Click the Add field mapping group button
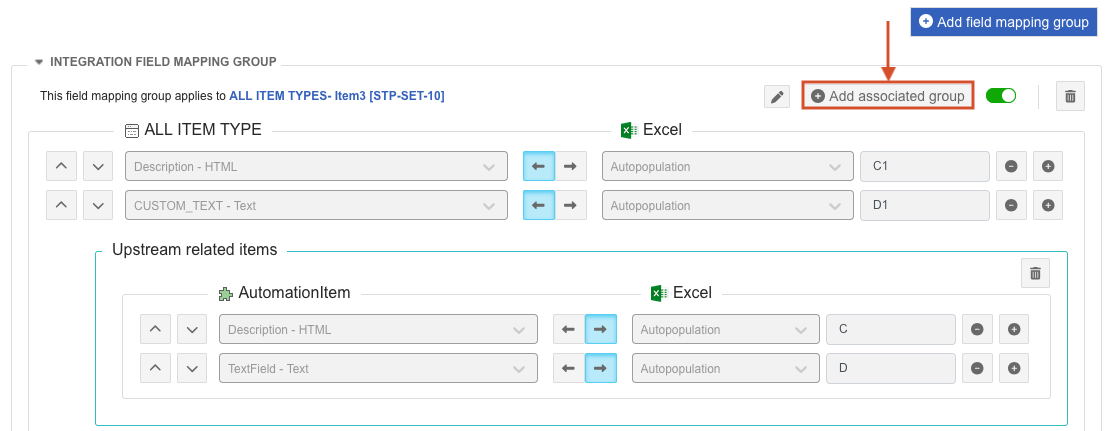Screen dimensions: 1111x431 [1003, 22]
